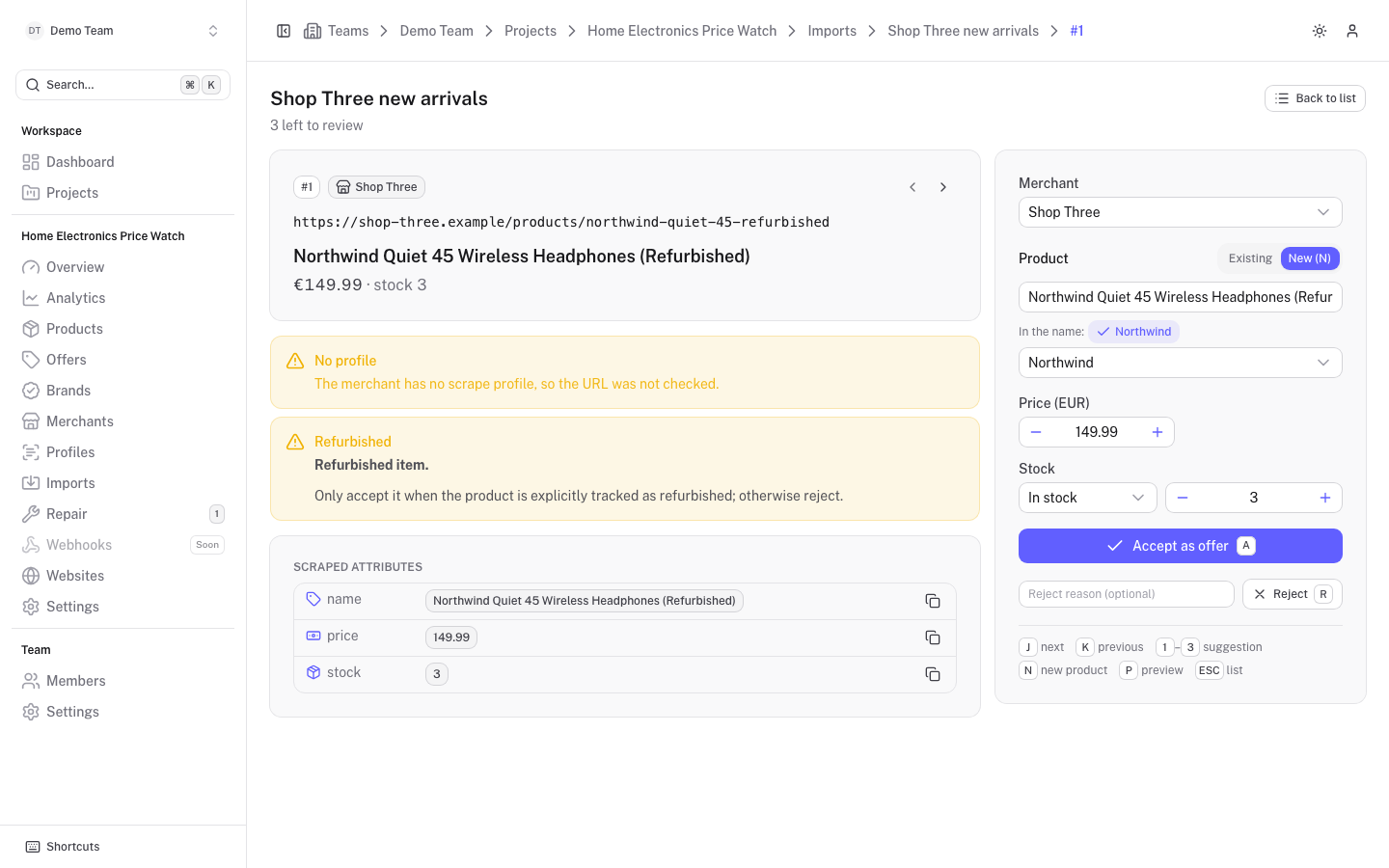Open Shop Three new arrivals breadcrumb

963,31
